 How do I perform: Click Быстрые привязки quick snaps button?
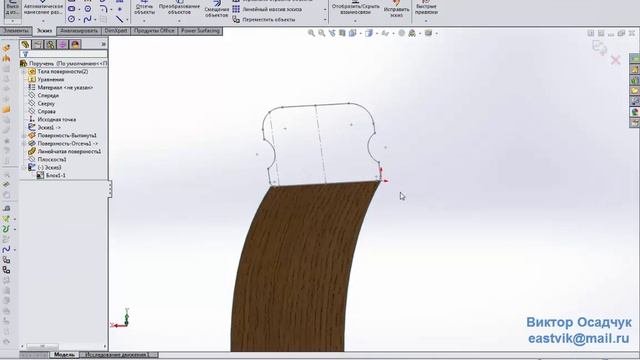point(426,7)
